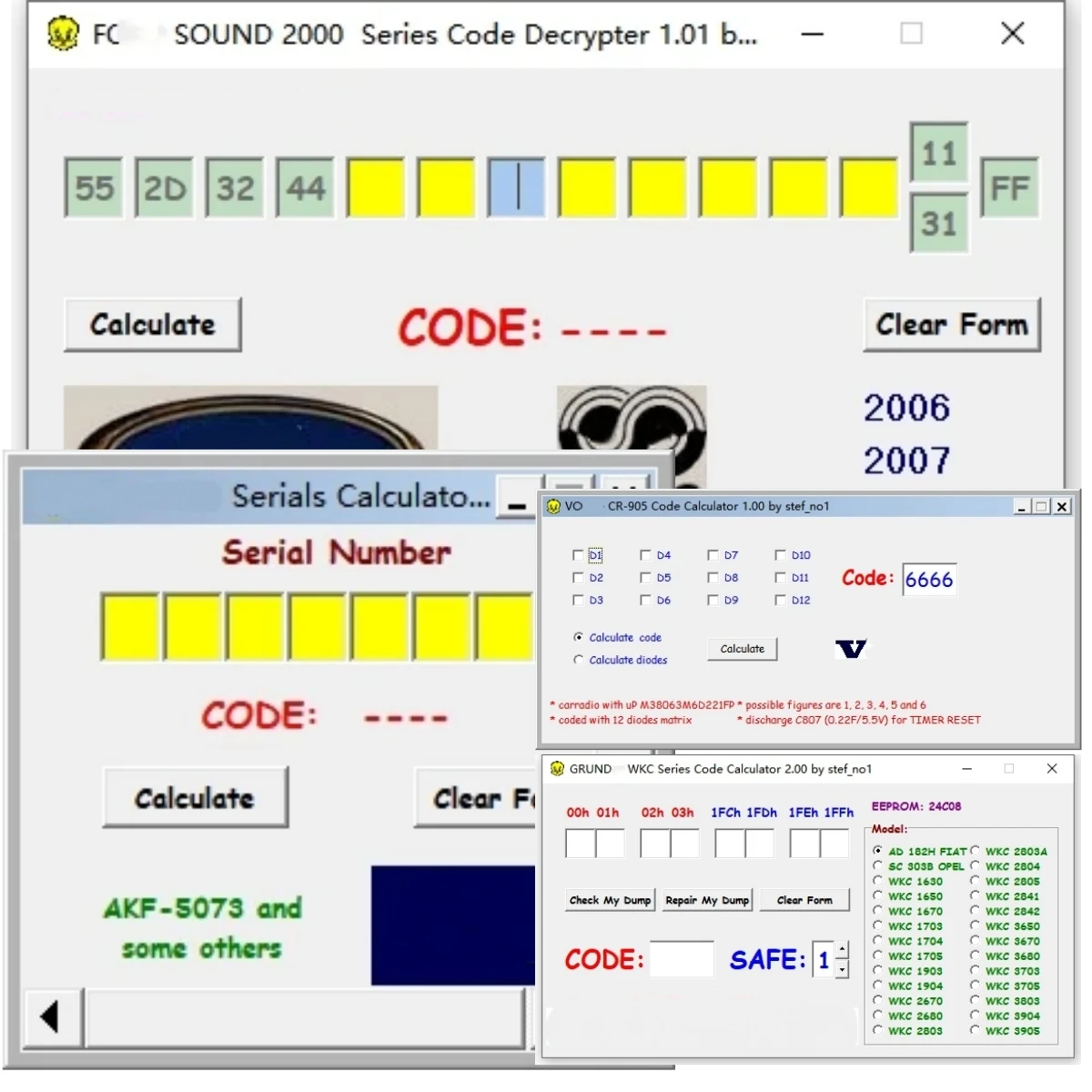Minimize the Serials Calculator window
Screen dimensions: 1092x1092
(x=518, y=497)
